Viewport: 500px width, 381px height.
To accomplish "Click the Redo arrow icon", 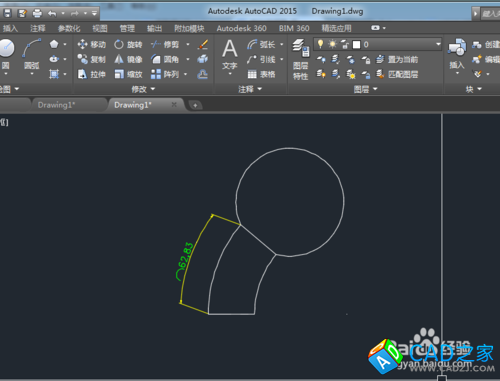I will coord(74,13).
